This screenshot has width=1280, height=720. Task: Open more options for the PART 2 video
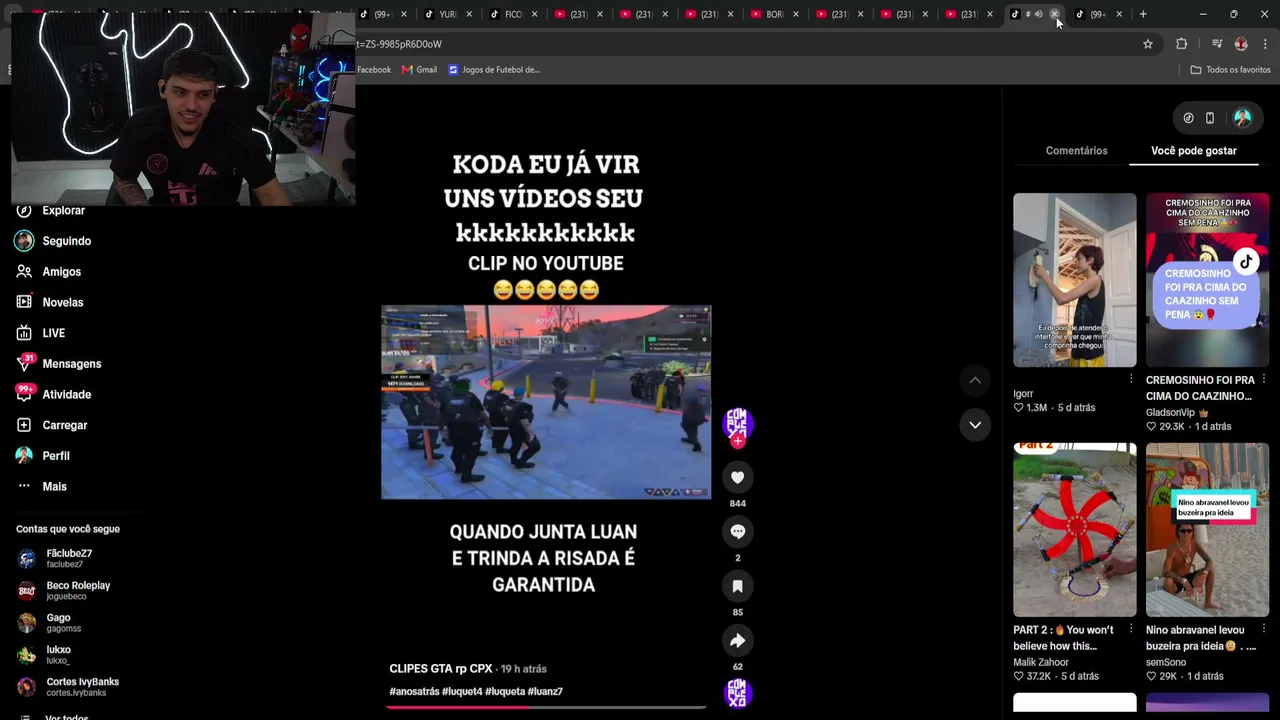(x=1131, y=629)
